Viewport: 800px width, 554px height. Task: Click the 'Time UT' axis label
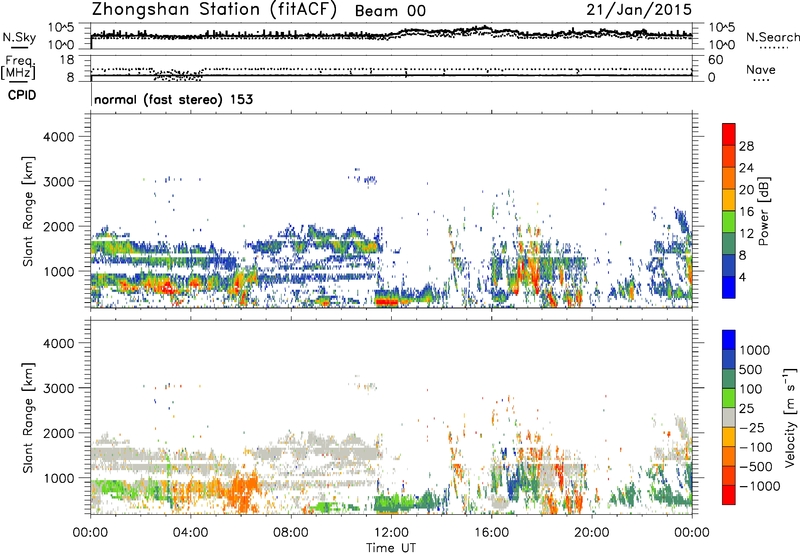pos(391,548)
